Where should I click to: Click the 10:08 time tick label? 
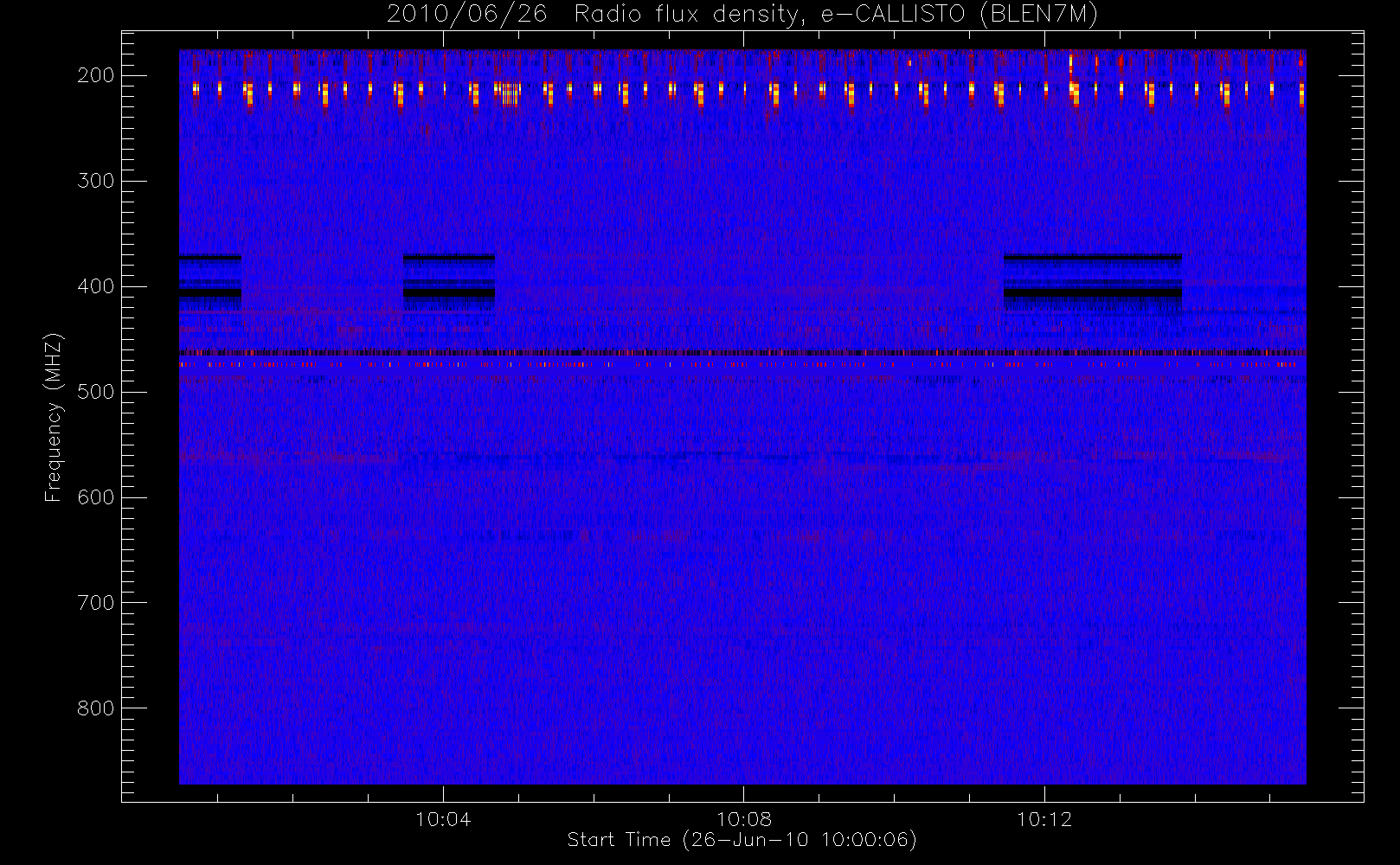click(744, 819)
